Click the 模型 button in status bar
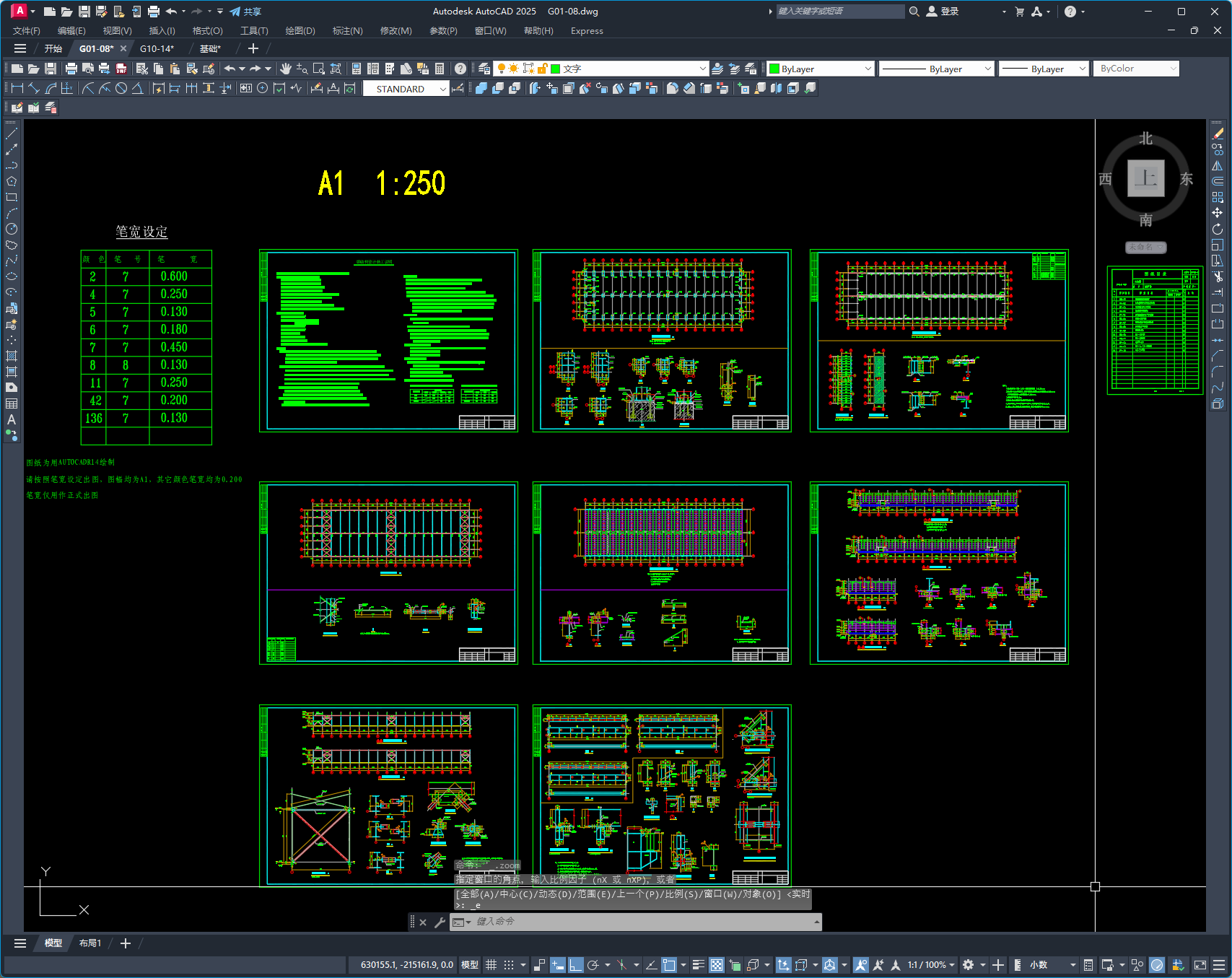The width and height of the screenshot is (1232, 978). [470, 965]
